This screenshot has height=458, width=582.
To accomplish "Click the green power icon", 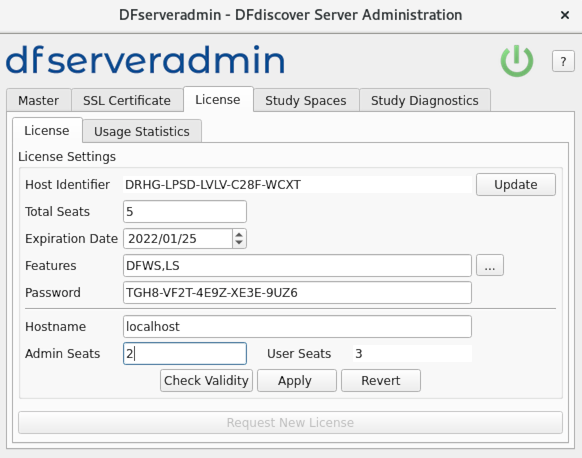I will coord(517,61).
